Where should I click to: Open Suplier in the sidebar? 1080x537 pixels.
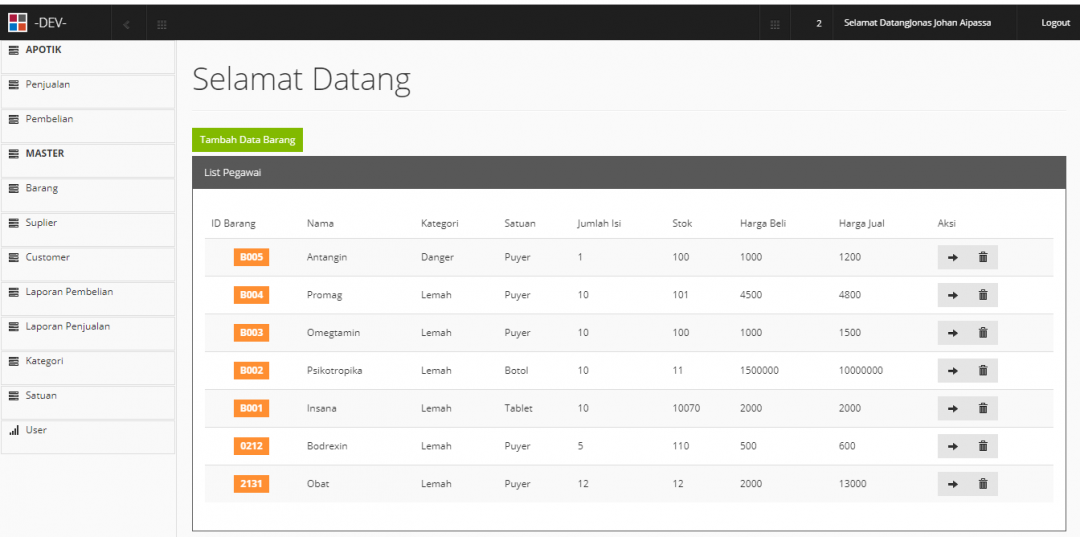(88, 230)
